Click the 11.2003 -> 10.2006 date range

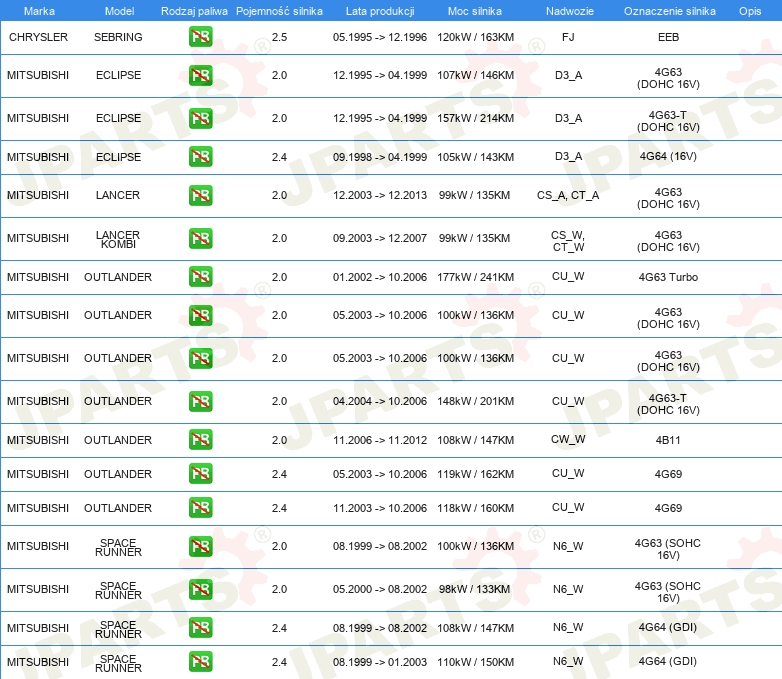pyautogui.click(x=380, y=508)
